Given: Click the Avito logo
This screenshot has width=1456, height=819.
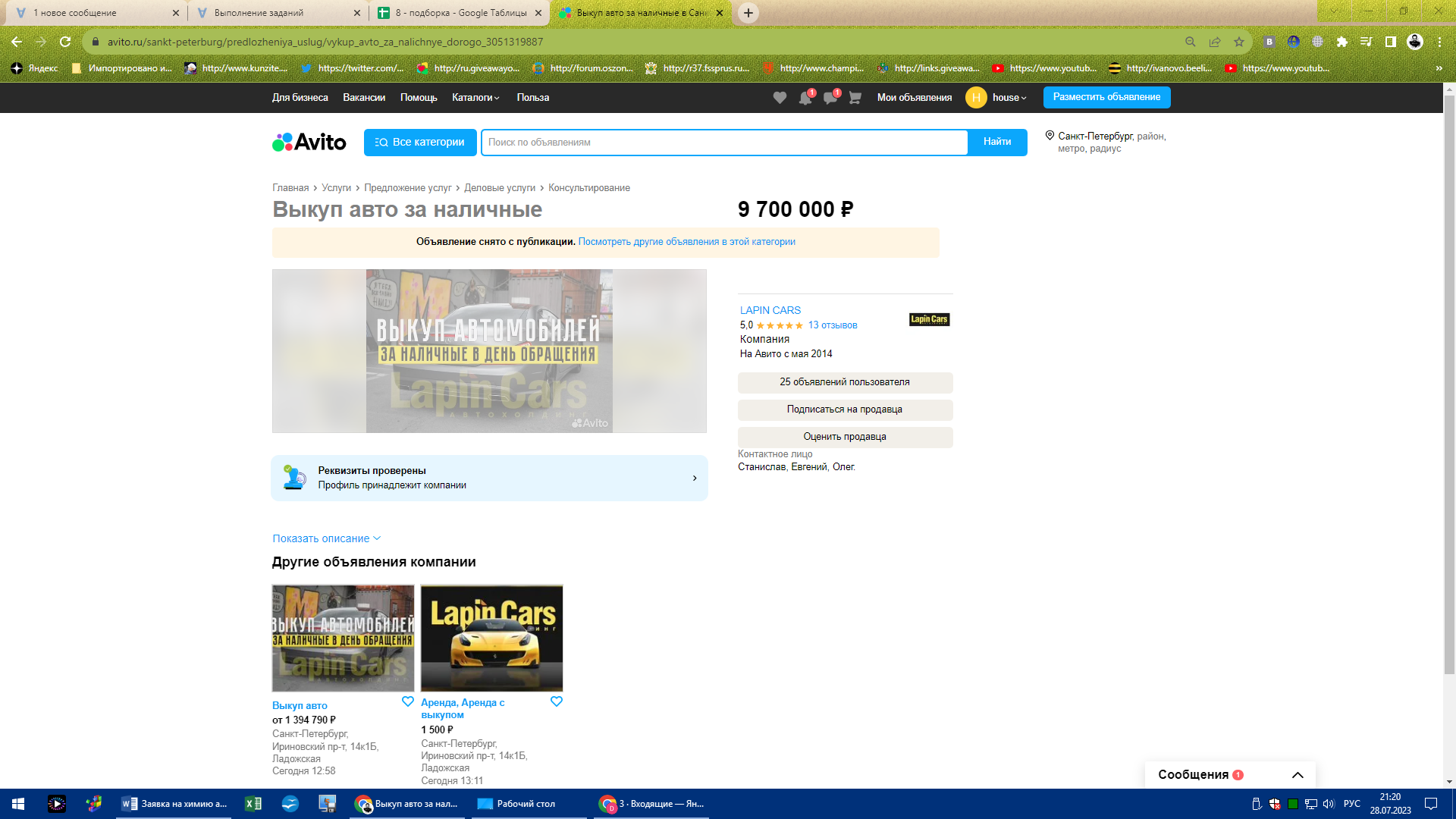Looking at the screenshot, I should pyautogui.click(x=309, y=143).
